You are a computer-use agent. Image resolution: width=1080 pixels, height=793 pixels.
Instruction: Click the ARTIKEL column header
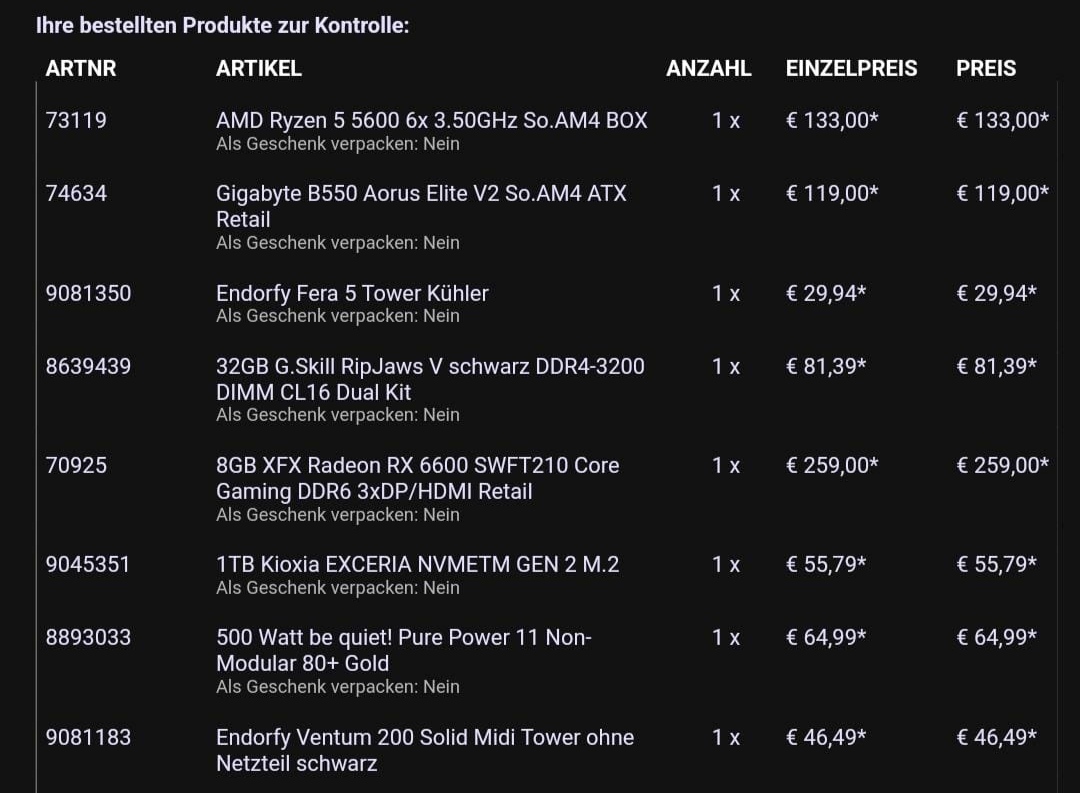(258, 68)
